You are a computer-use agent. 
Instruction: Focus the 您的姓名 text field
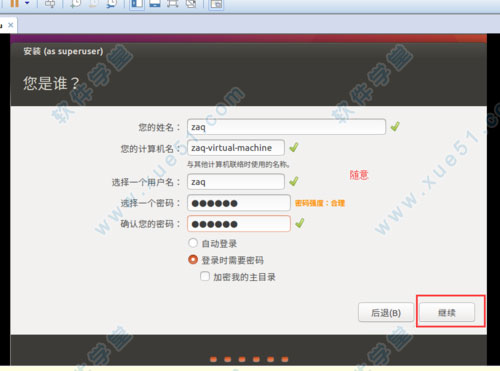pos(286,127)
